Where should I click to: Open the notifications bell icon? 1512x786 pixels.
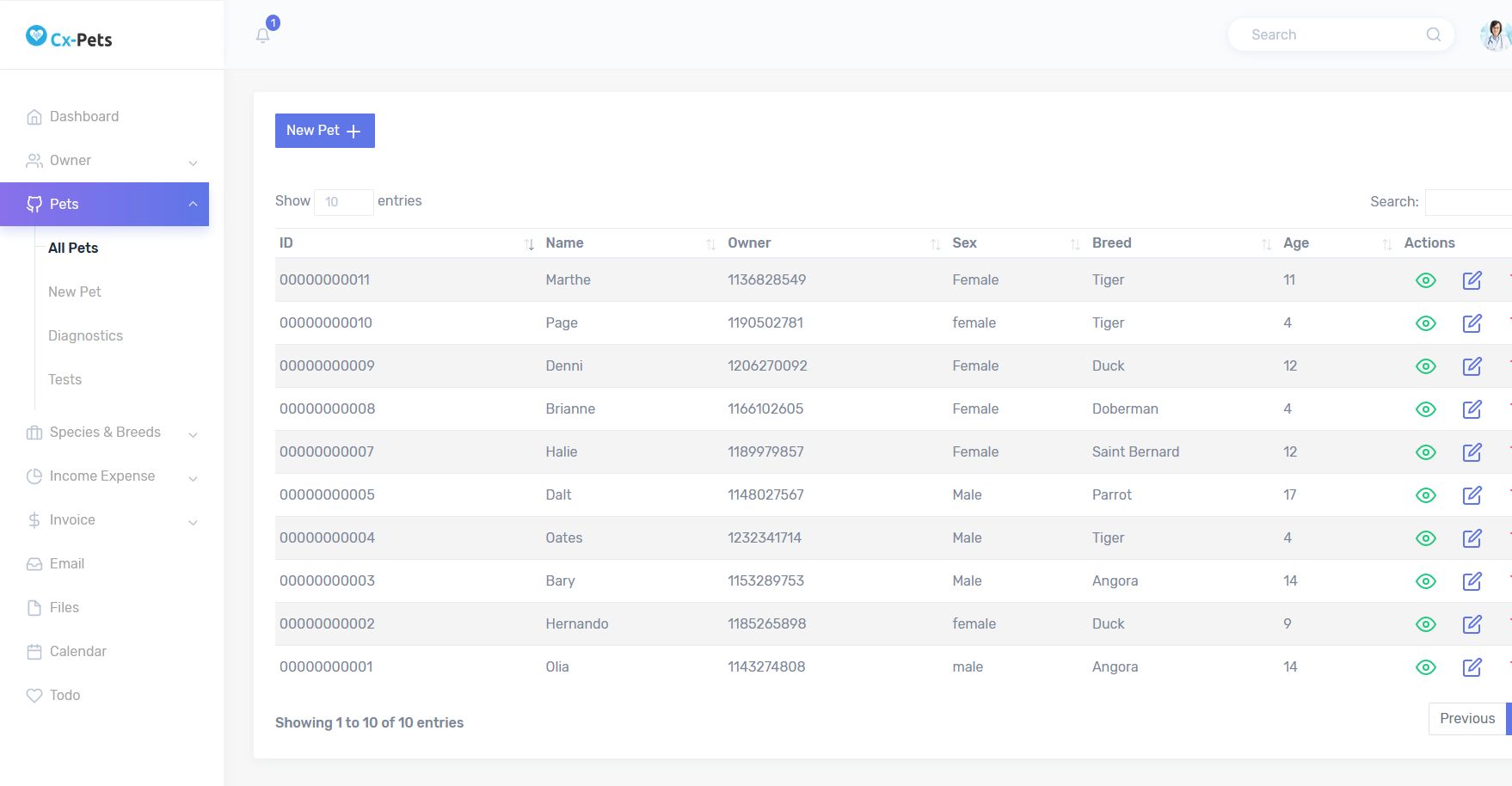point(263,35)
